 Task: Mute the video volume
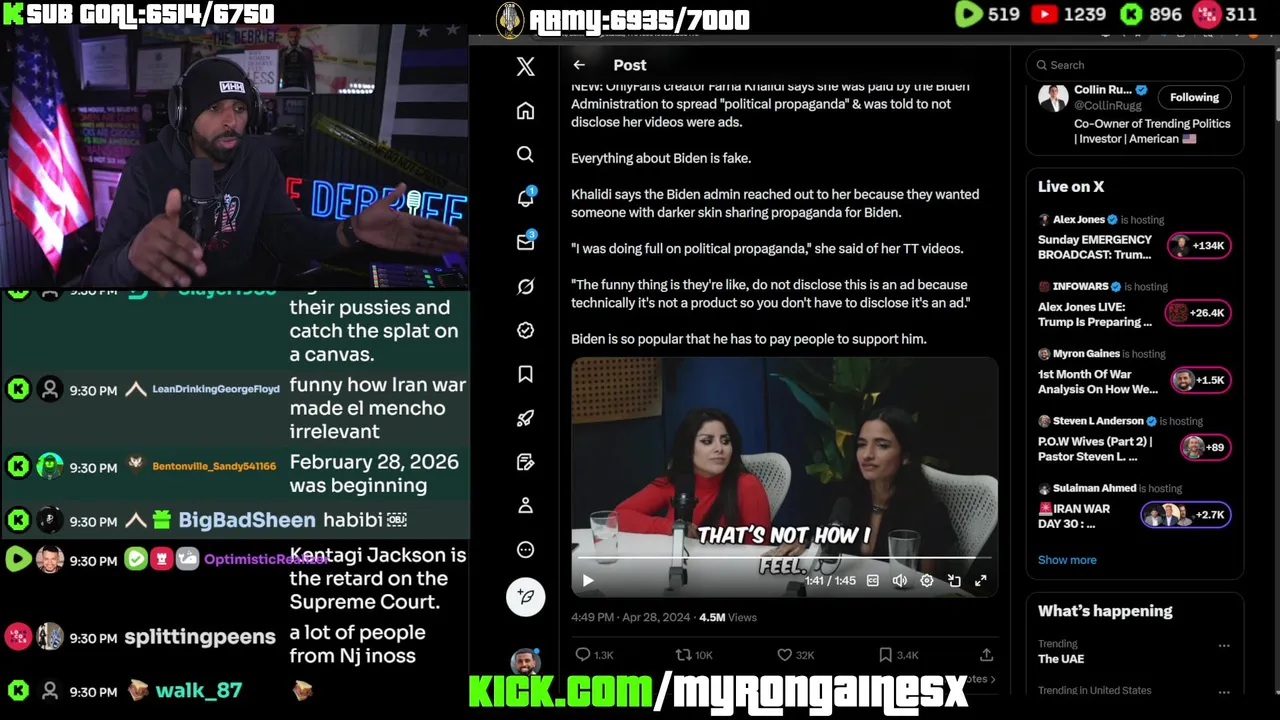[900, 581]
